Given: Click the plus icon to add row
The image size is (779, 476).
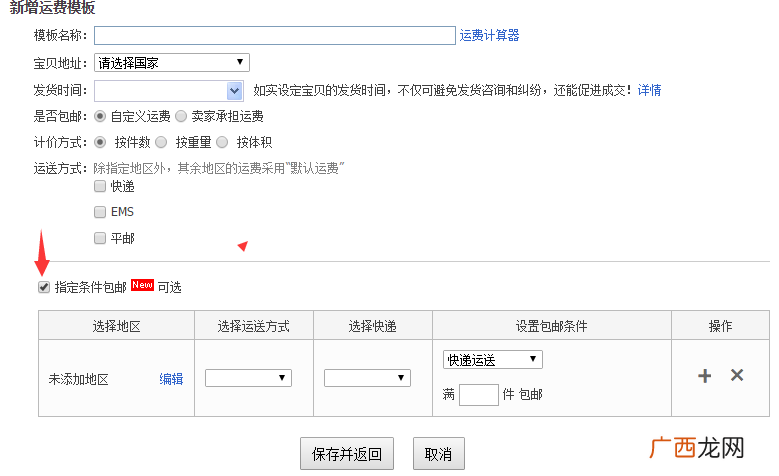Looking at the screenshot, I should coord(704,376).
